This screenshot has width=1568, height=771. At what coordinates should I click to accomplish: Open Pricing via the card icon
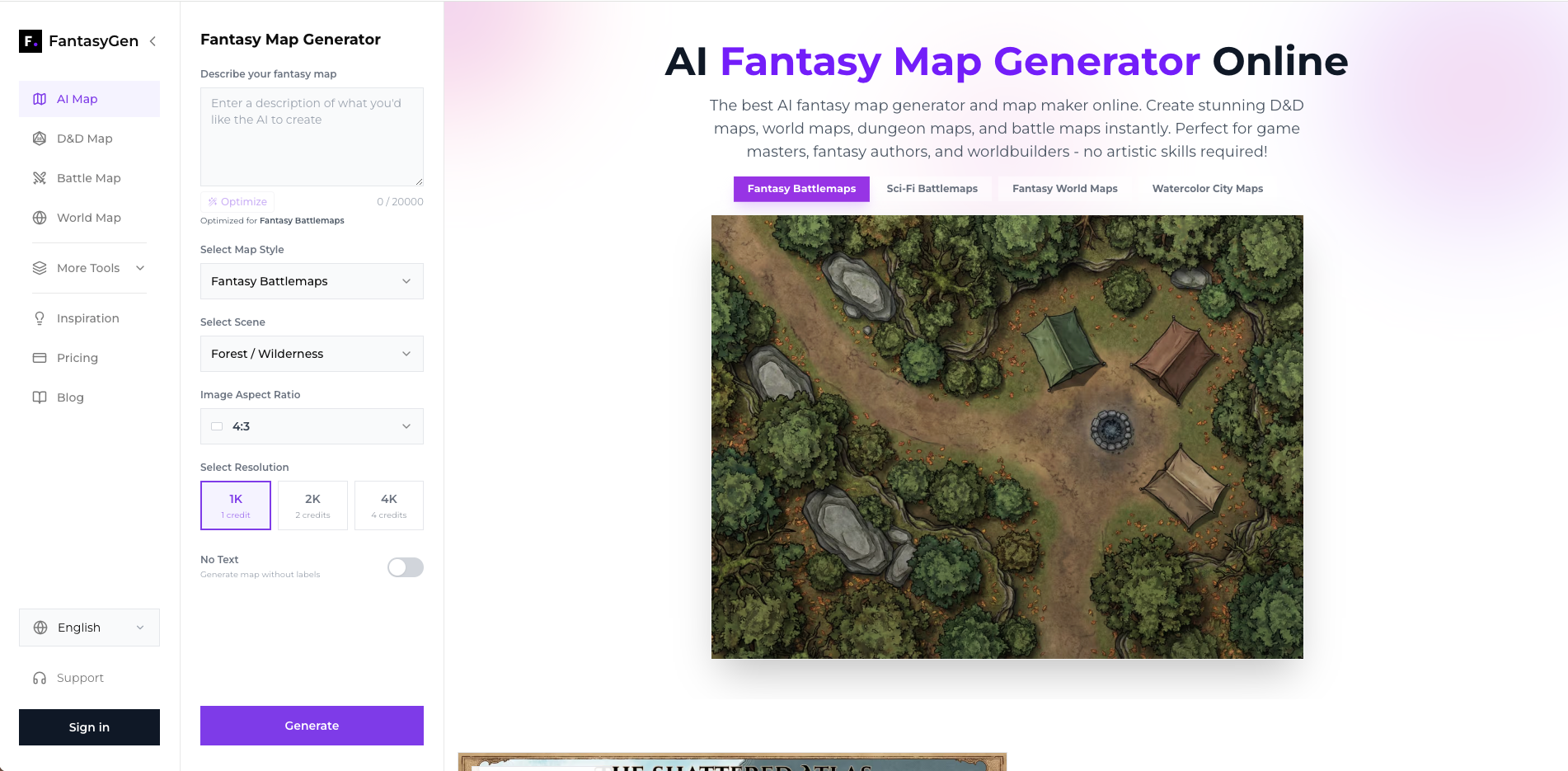(39, 357)
